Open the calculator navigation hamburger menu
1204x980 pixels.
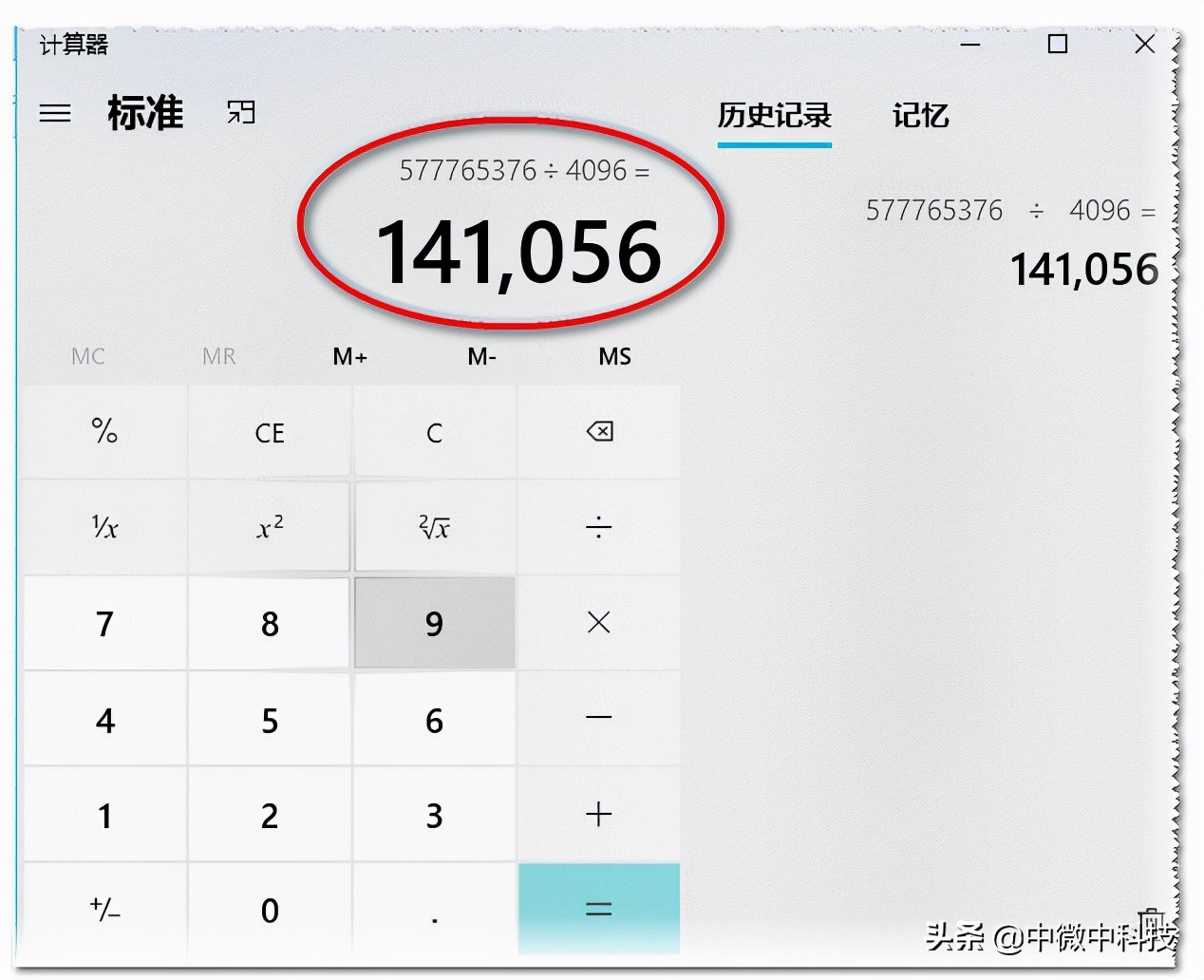[x=56, y=113]
